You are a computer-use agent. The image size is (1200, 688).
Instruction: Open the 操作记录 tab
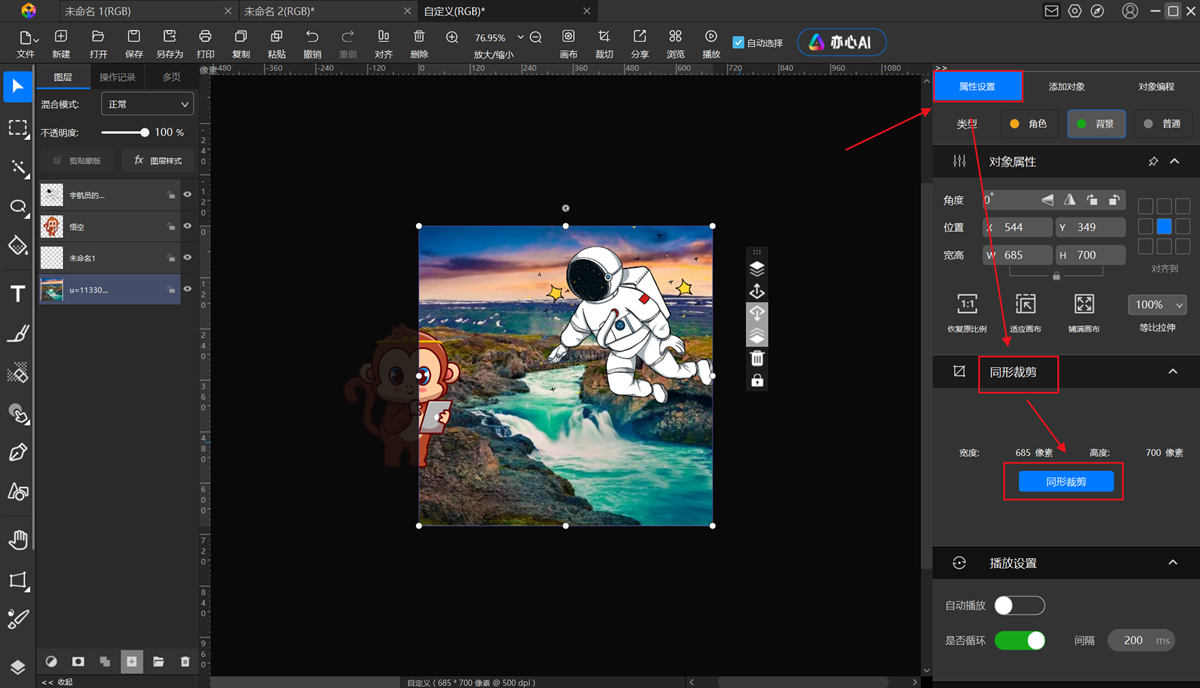point(117,77)
